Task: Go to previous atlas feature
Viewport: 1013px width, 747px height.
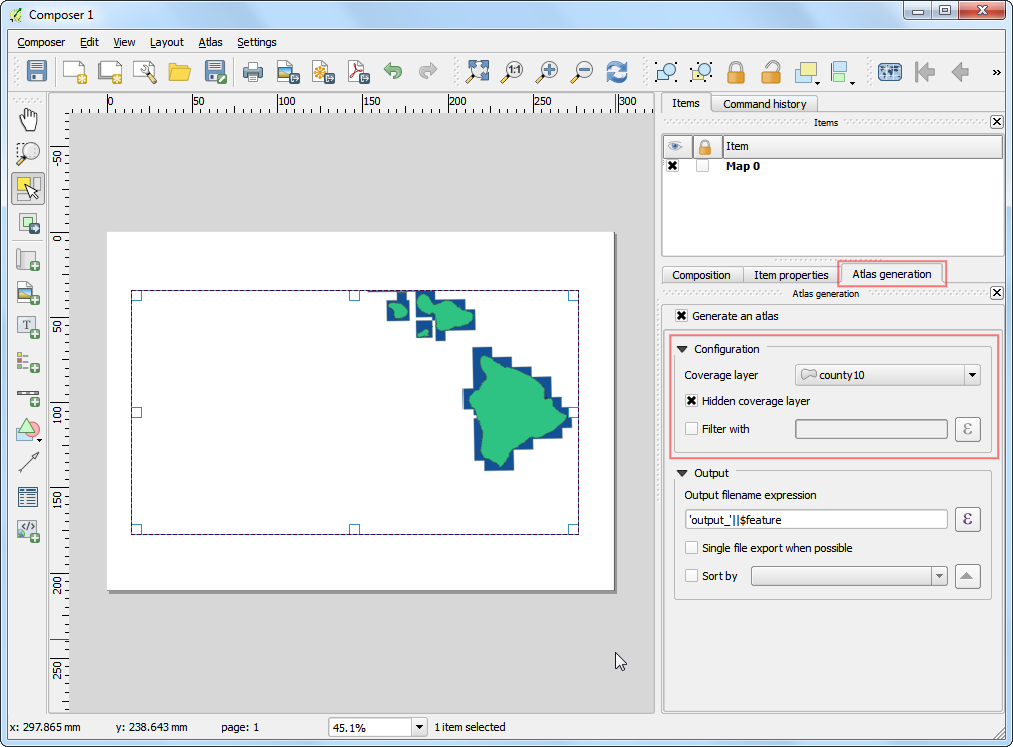Action: (x=960, y=71)
